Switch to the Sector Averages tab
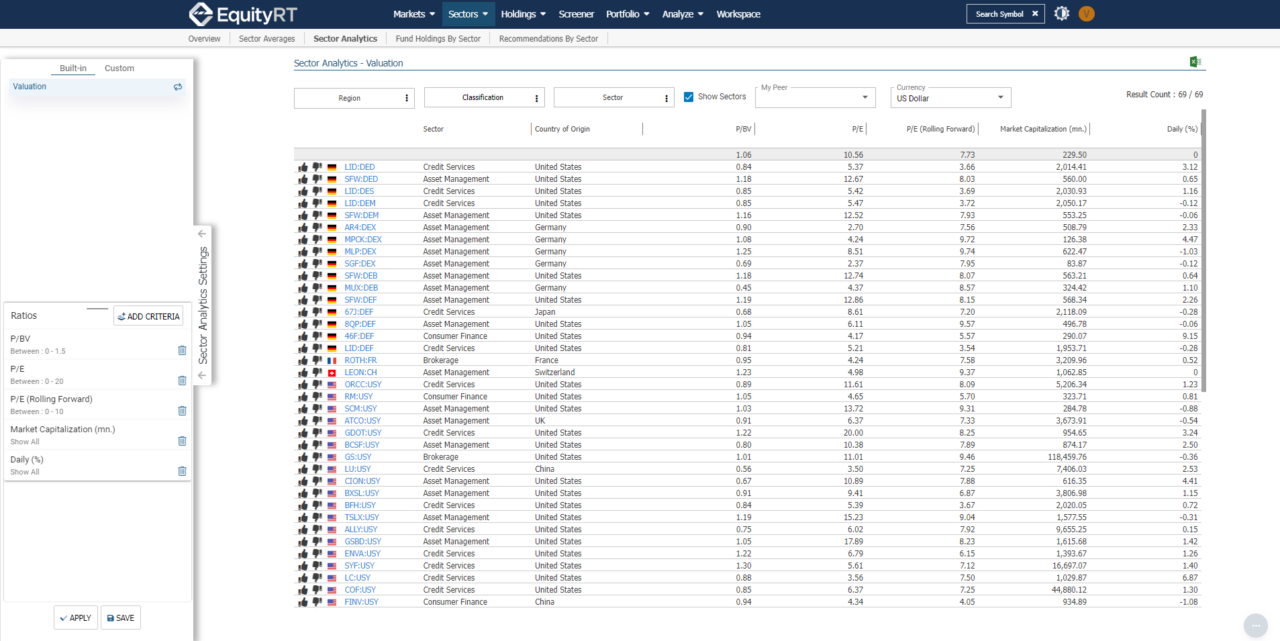The height and width of the screenshot is (641, 1280). click(267, 39)
